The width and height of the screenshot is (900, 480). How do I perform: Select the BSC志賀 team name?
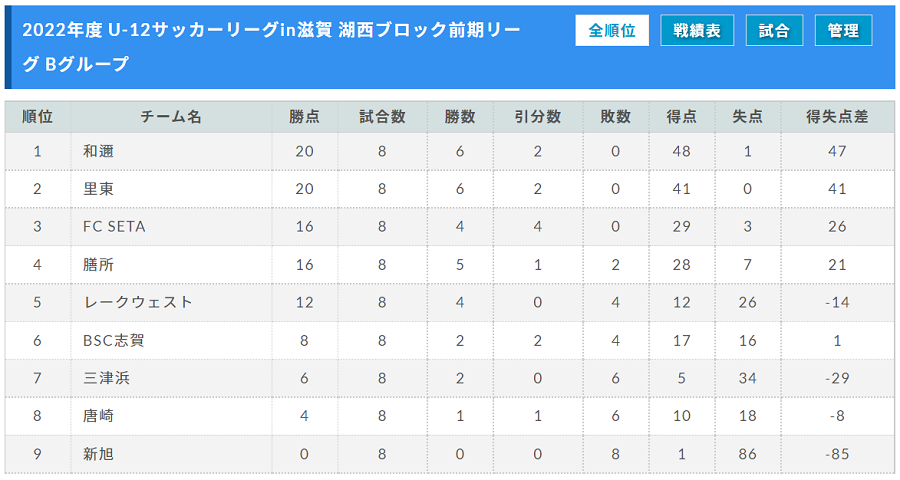click(x=114, y=340)
